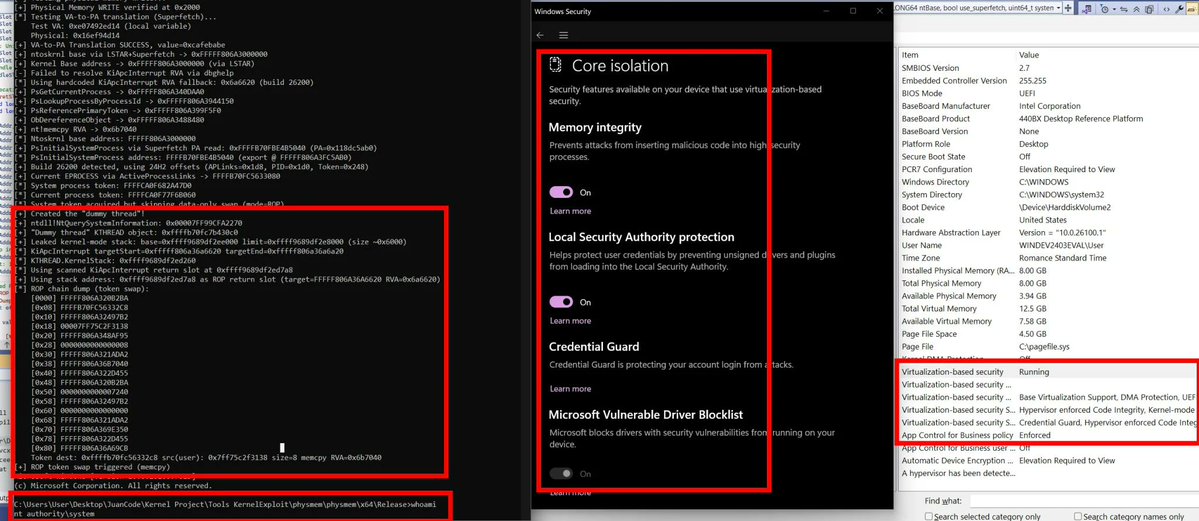This screenshot has width=1199, height=521.
Task: Click the pending changes filter clock icon
Action: tap(1104, 9)
